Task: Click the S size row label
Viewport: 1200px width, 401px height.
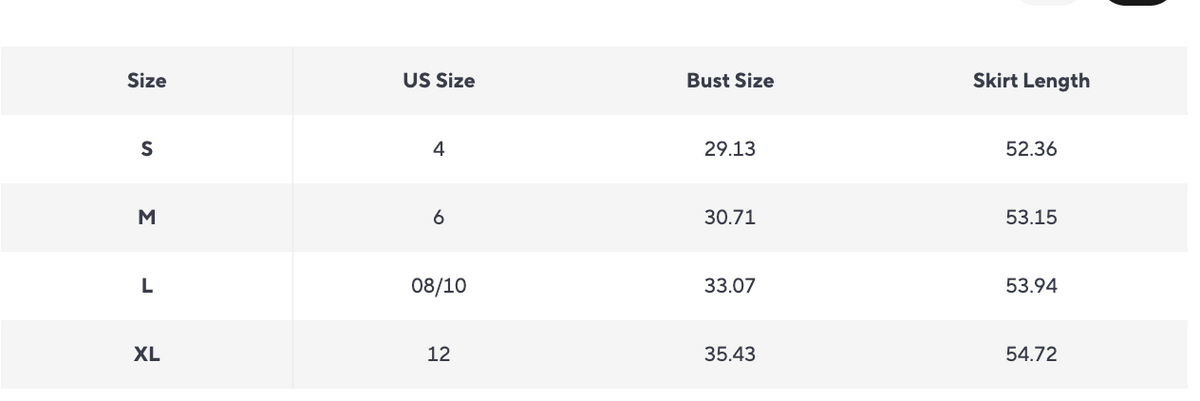Action: coord(147,149)
